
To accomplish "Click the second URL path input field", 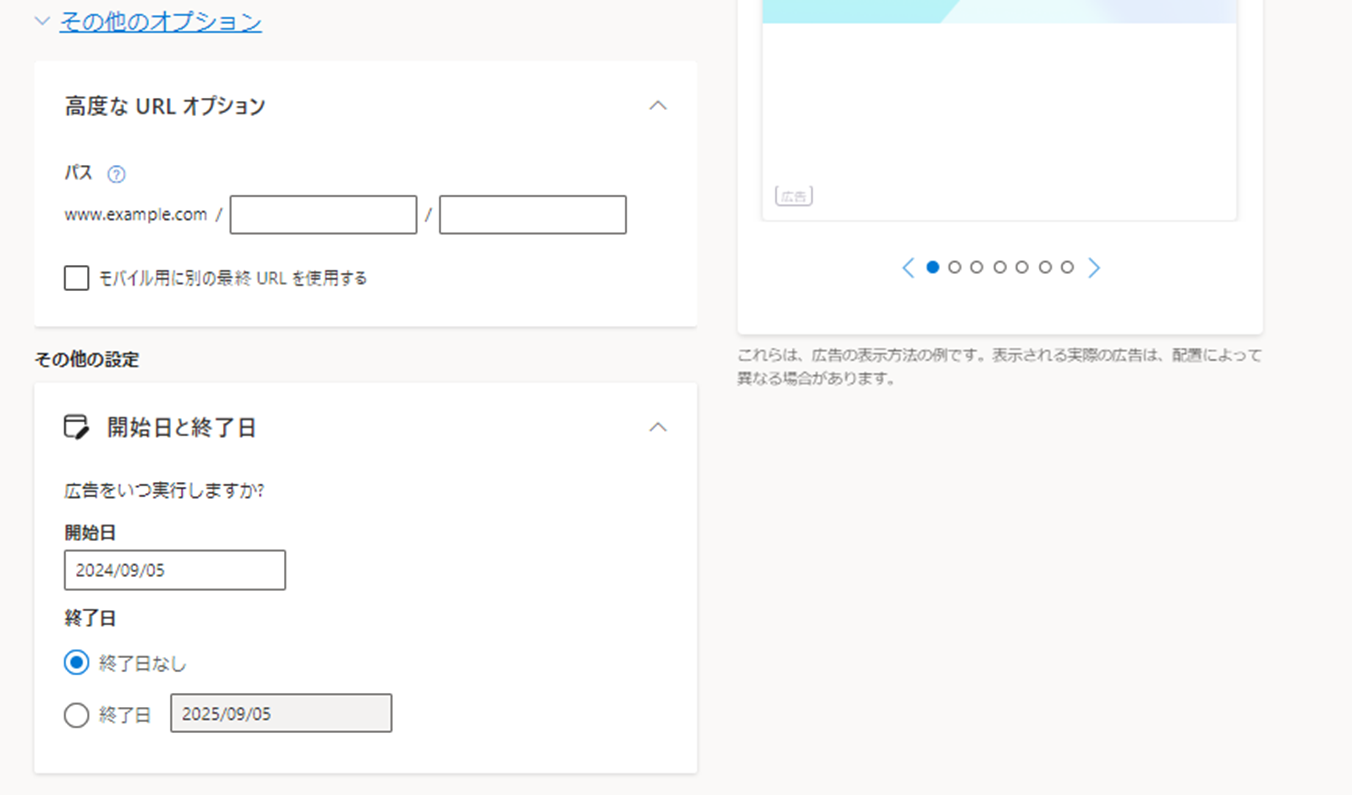I will [x=532, y=215].
